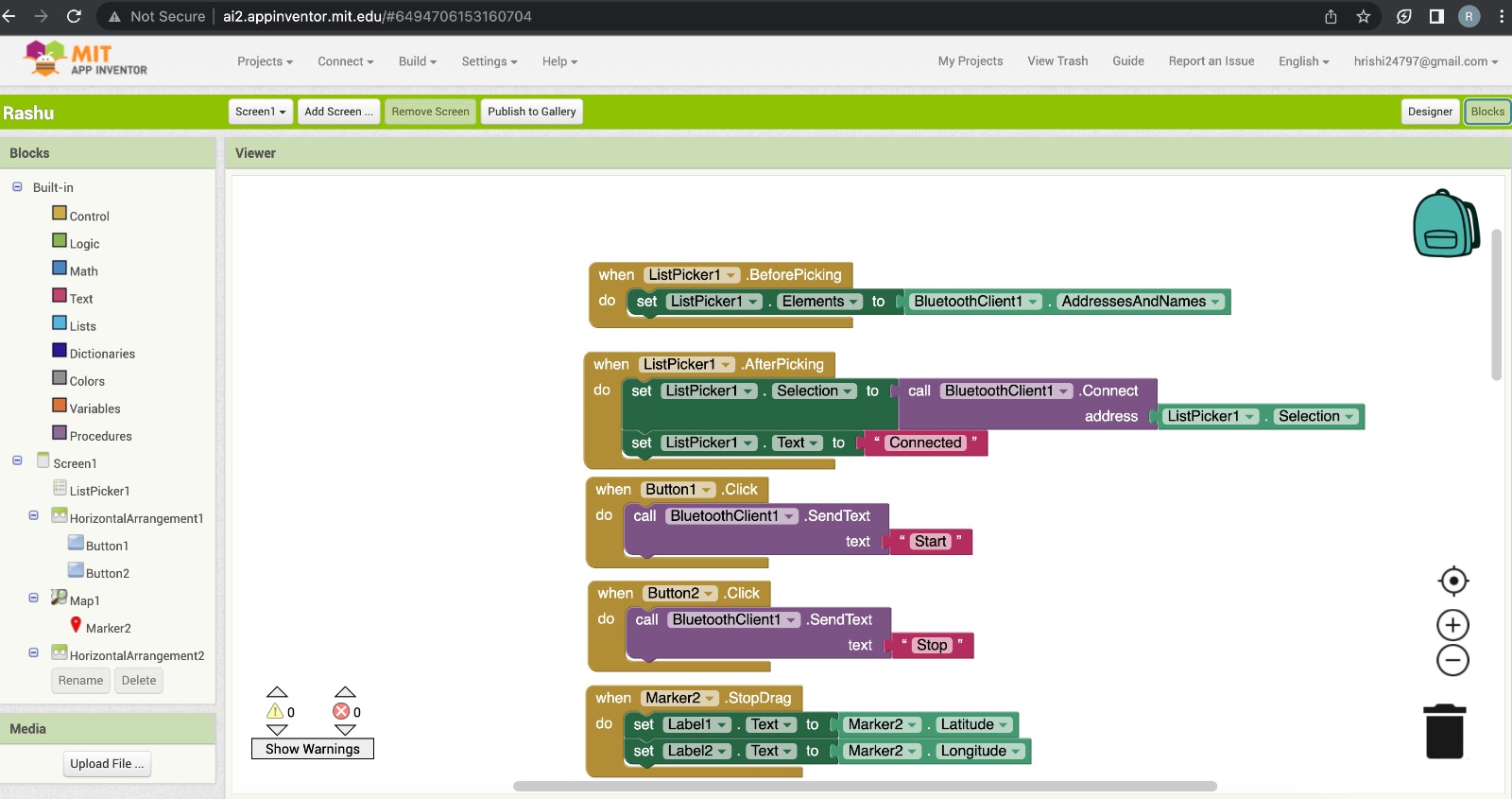Screen dimensions: 1512x799
Task: Open the English language dropdown
Action: coord(1303,61)
